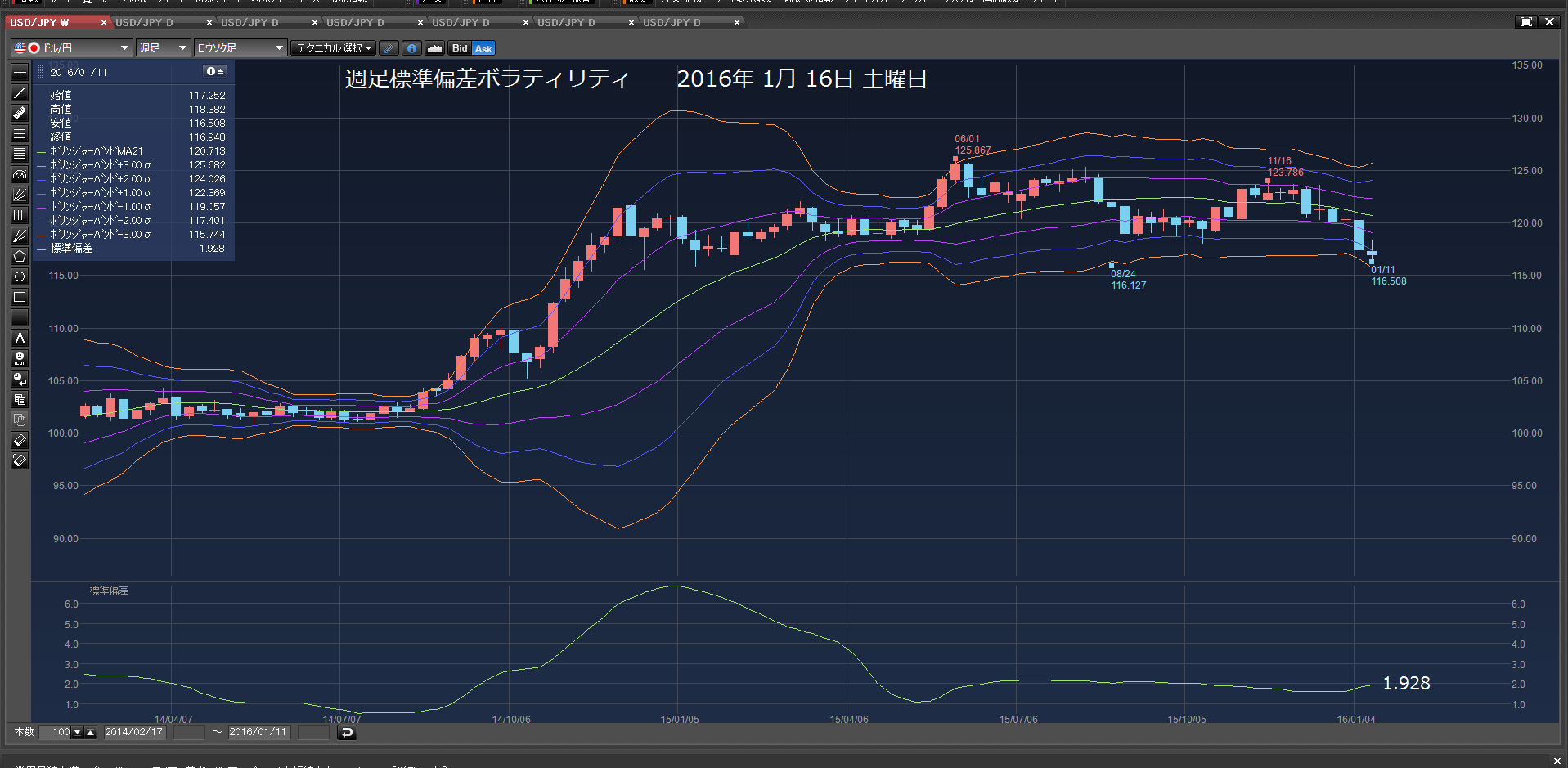Viewport: 1568px width, 768px height.
Task: Select the ruler measurement tool
Action: pyautogui.click(x=20, y=114)
